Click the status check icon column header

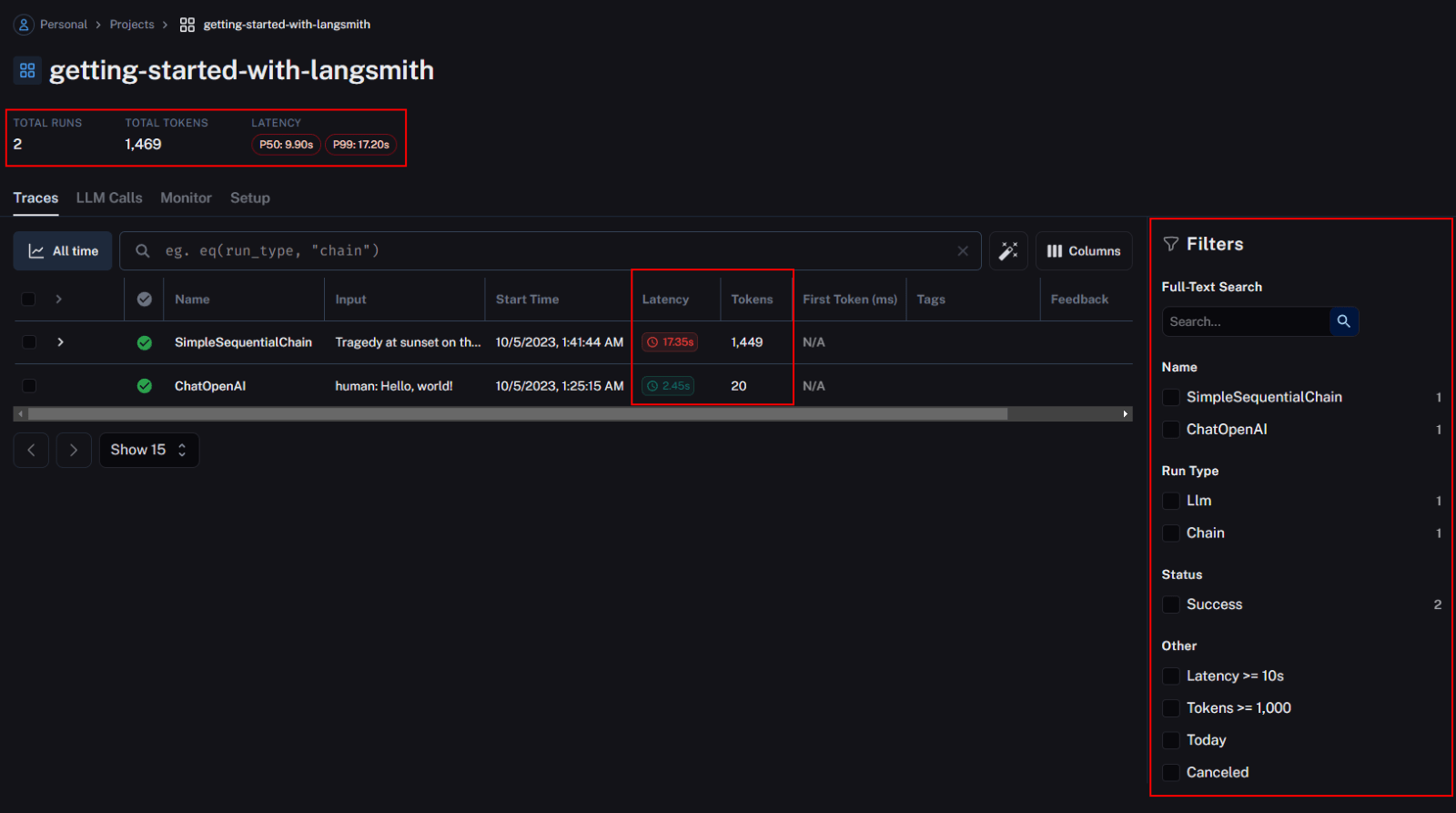click(145, 299)
